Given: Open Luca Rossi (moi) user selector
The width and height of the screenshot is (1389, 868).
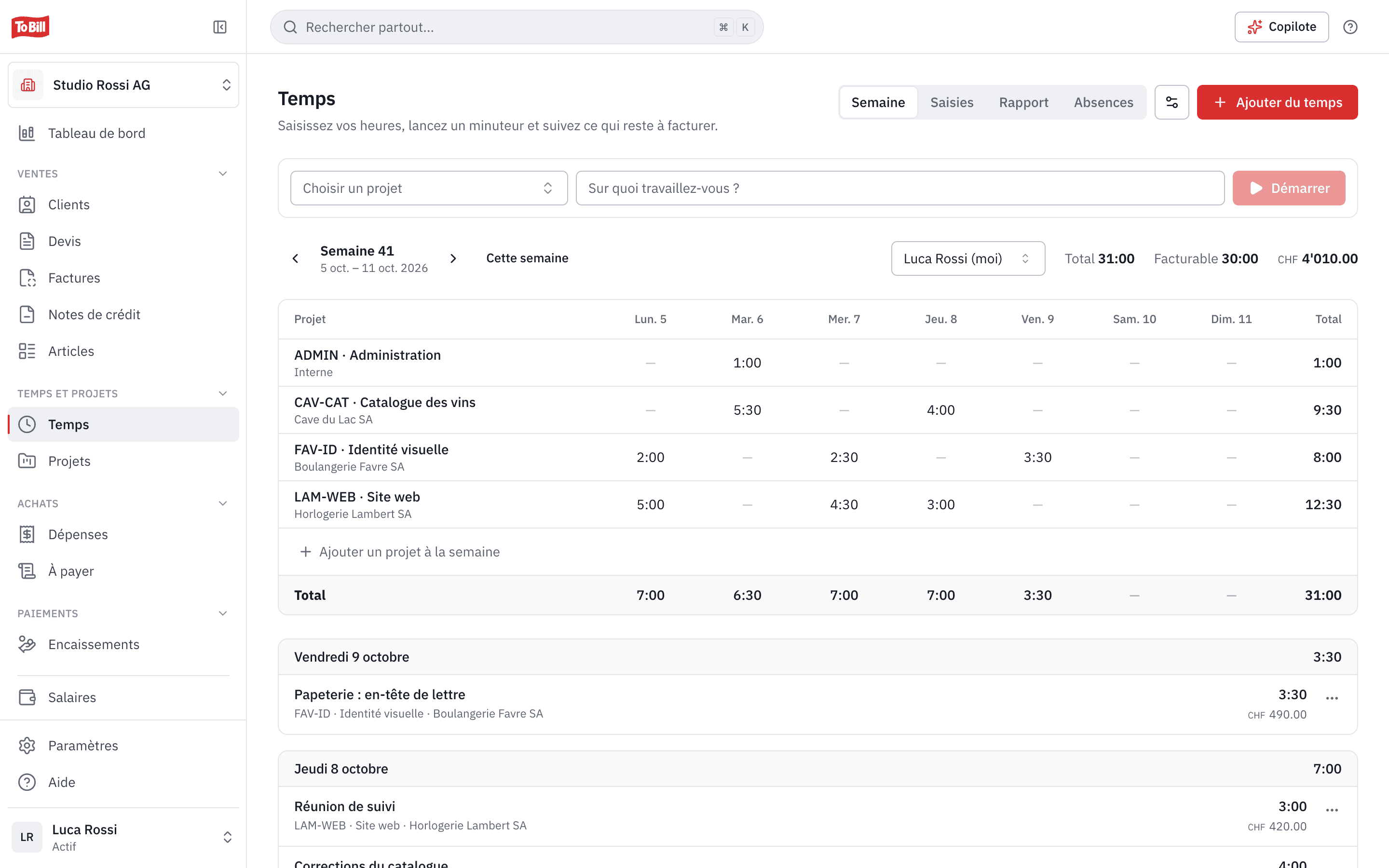Looking at the screenshot, I should [x=967, y=258].
